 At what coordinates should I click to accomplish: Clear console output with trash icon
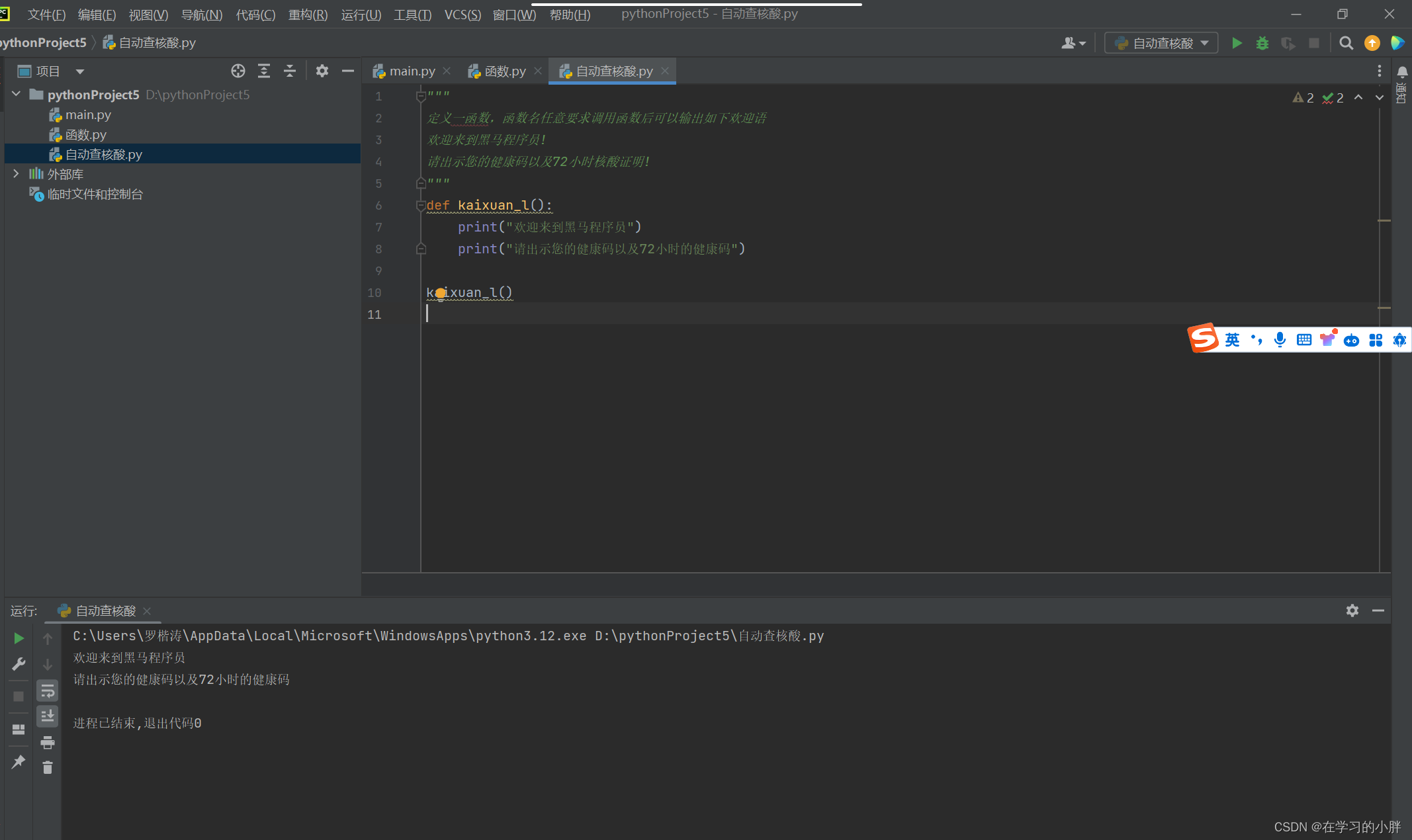(48, 767)
